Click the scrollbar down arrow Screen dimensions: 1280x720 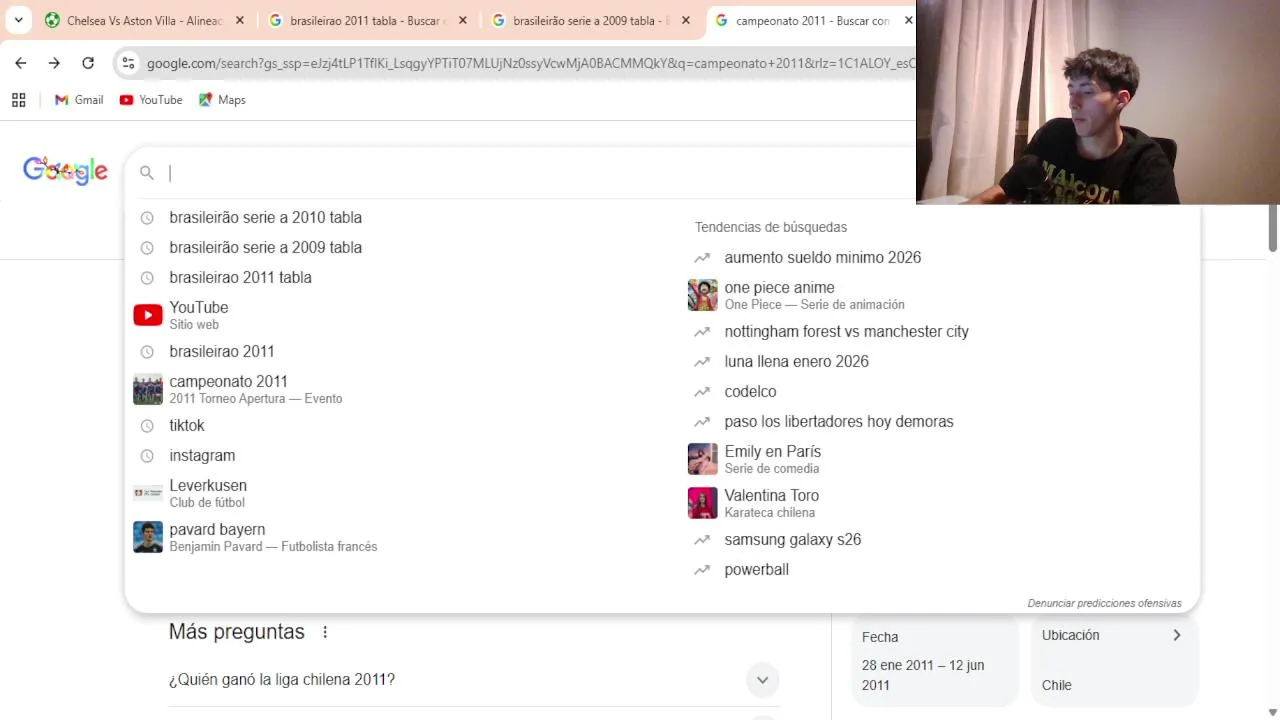(x=1273, y=712)
